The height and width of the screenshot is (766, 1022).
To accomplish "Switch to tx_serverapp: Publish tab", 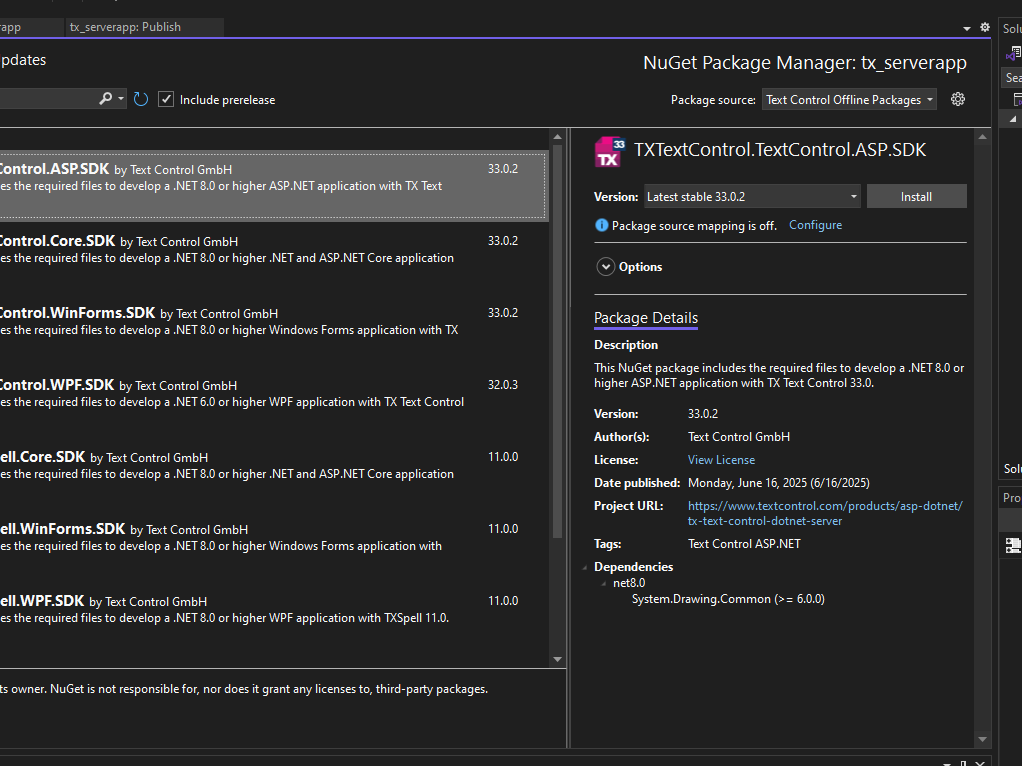I will (126, 27).
